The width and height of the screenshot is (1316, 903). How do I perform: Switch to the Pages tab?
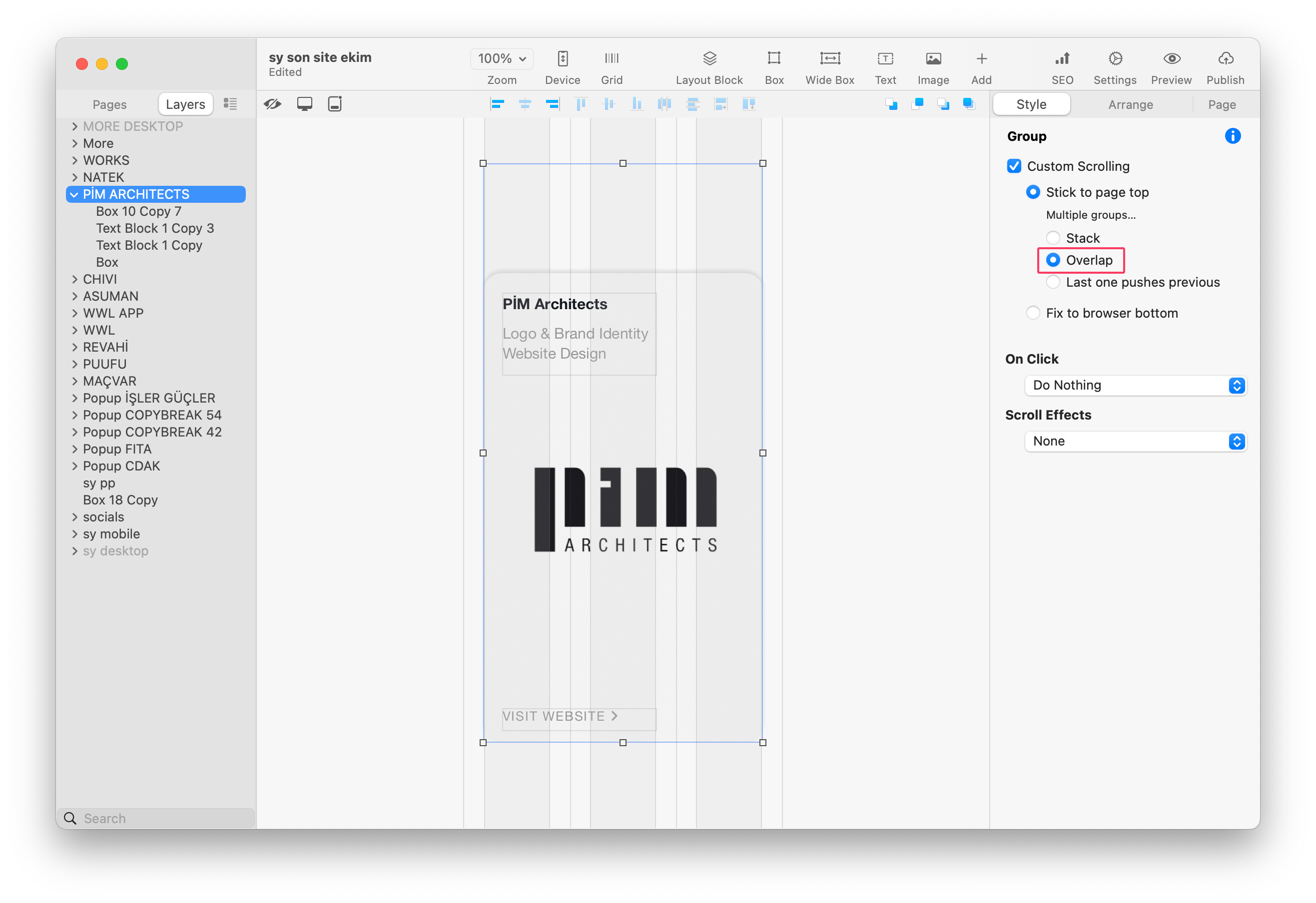[109, 104]
